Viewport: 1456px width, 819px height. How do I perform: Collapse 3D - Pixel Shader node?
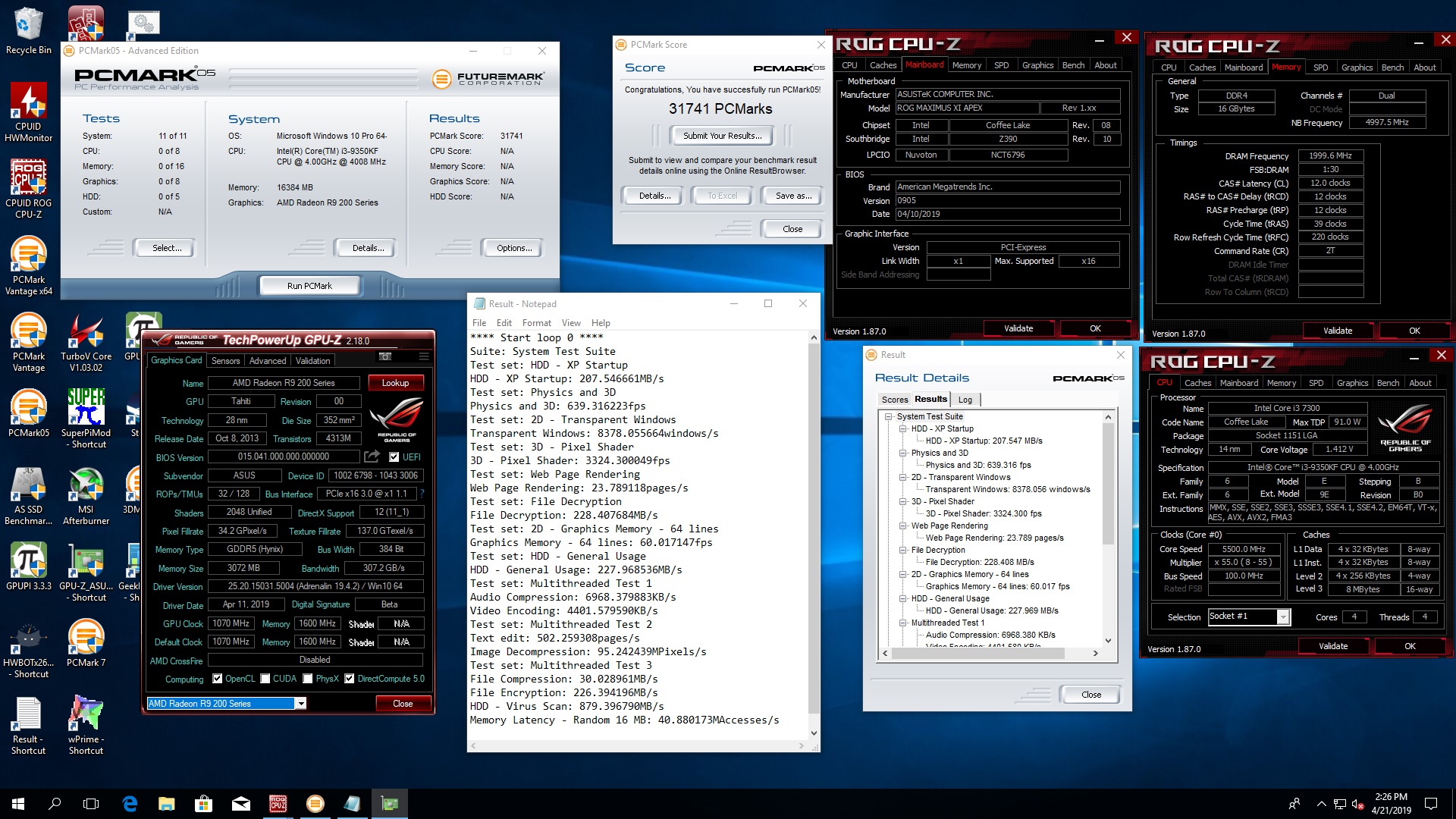tap(904, 501)
